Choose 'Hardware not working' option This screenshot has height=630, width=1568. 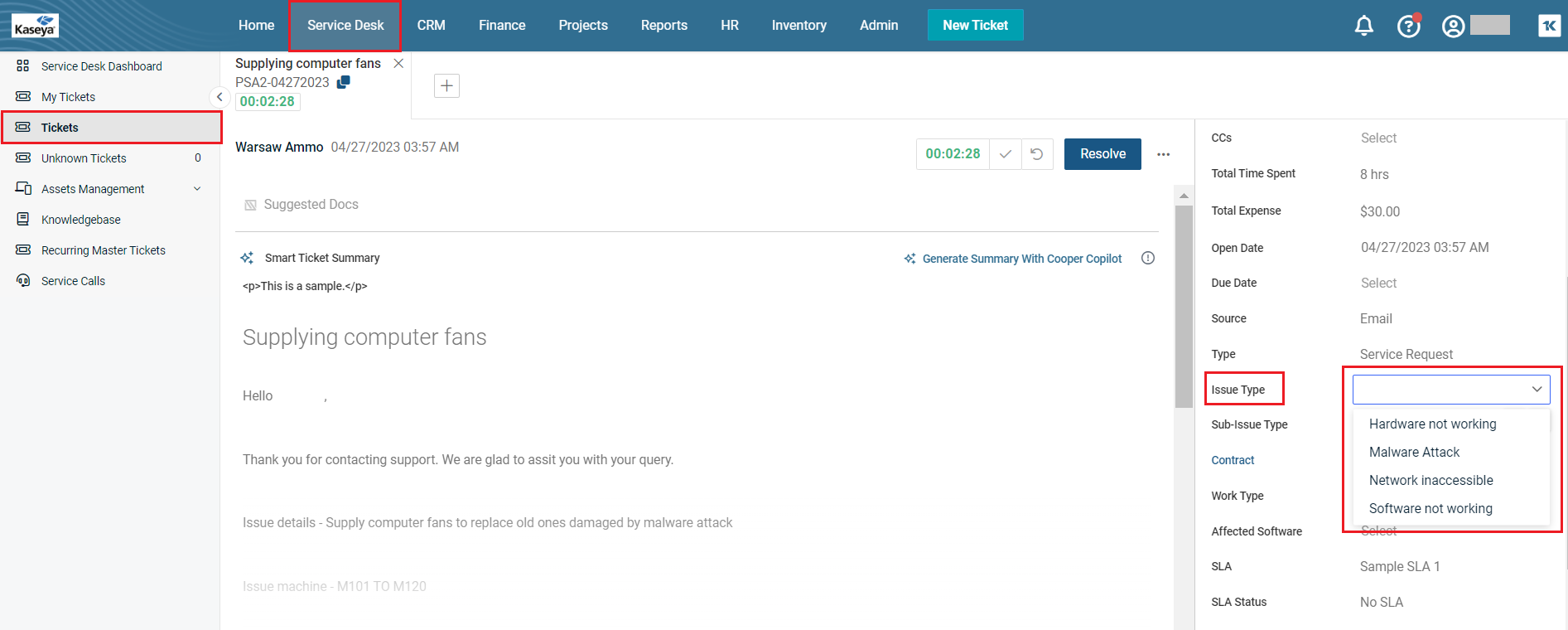point(1432,424)
